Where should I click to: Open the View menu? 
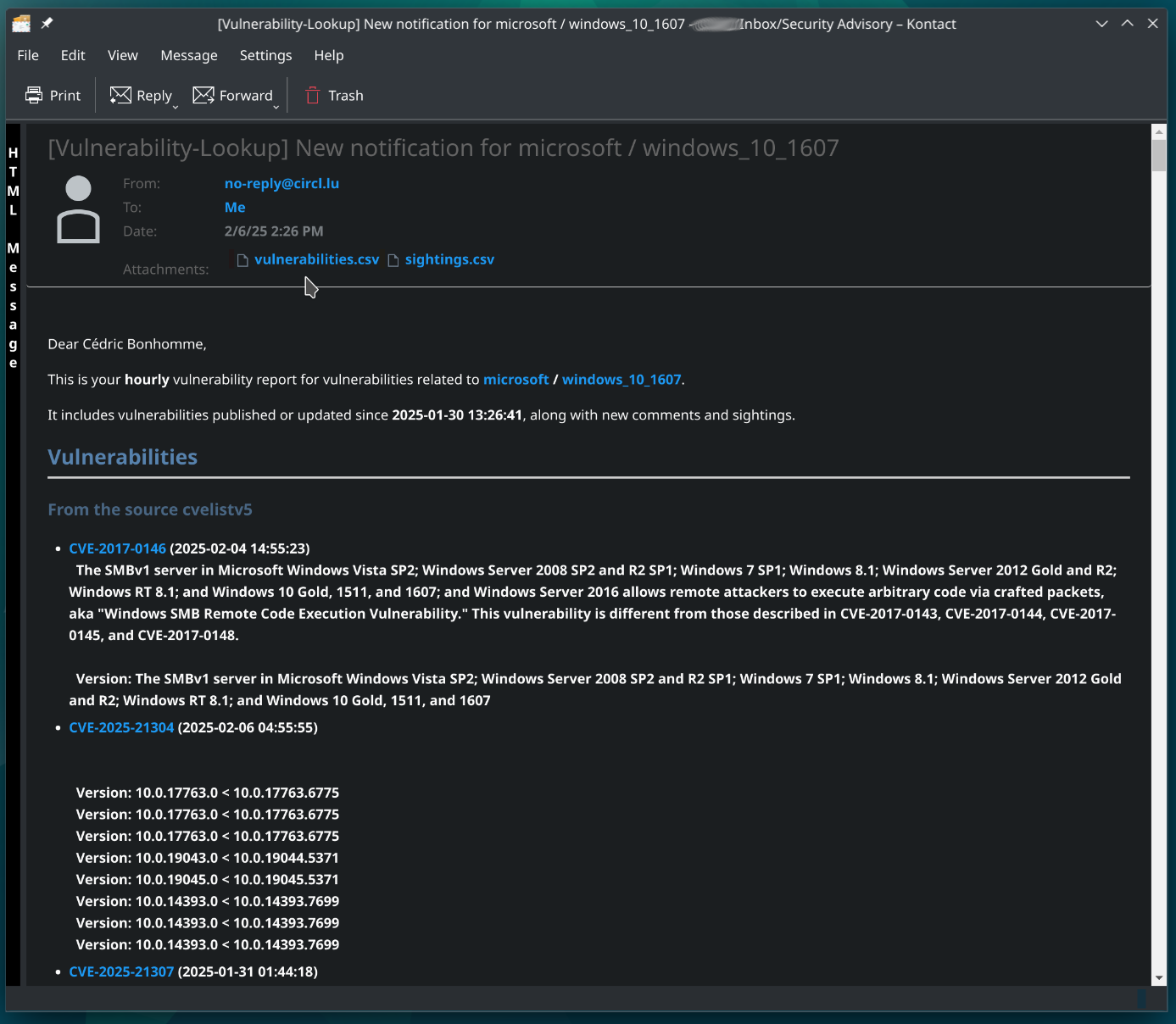coord(123,55)
